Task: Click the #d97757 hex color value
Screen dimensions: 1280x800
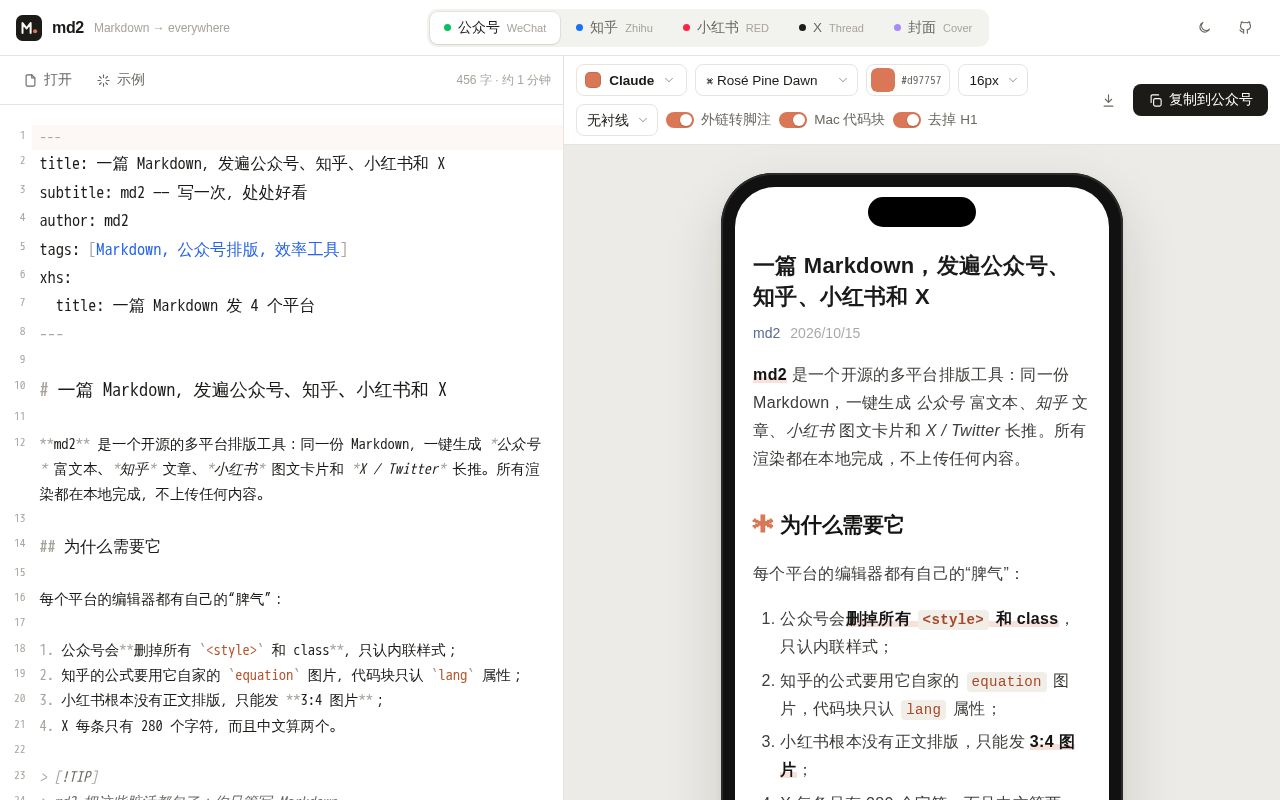Action: 921,80
